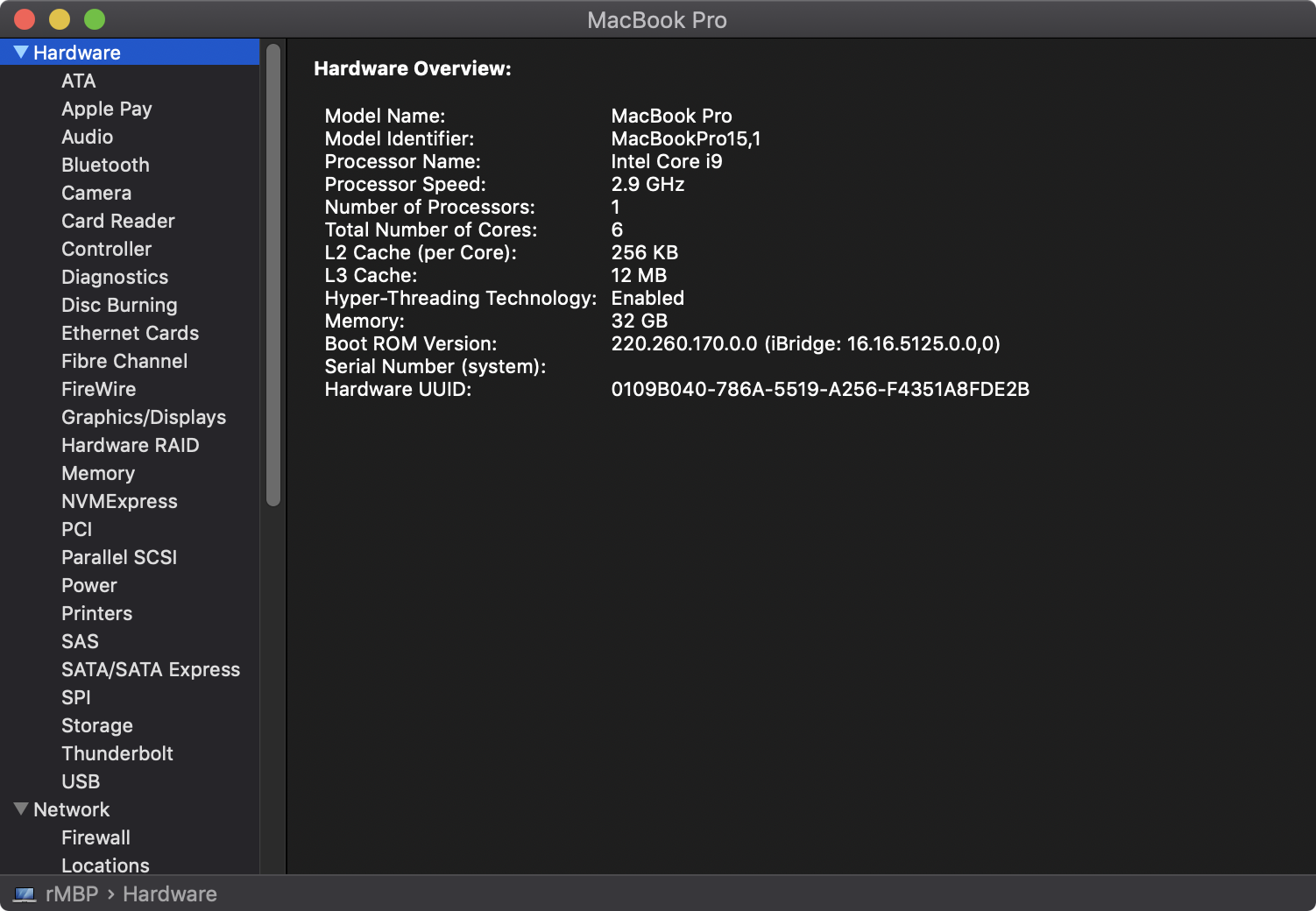Select Camera in the Hardware list

point(96,193)
